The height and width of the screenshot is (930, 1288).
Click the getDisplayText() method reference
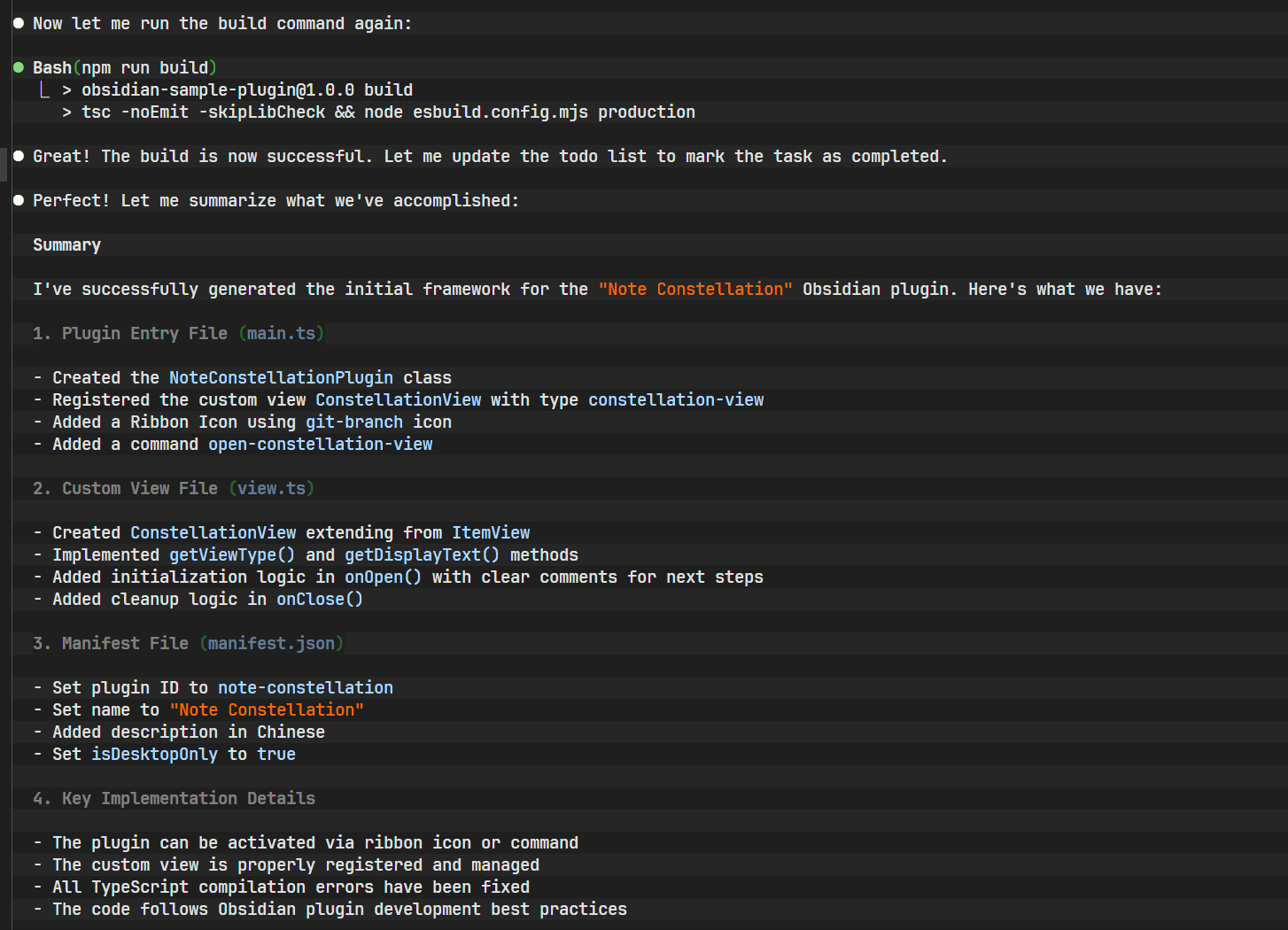422,554
